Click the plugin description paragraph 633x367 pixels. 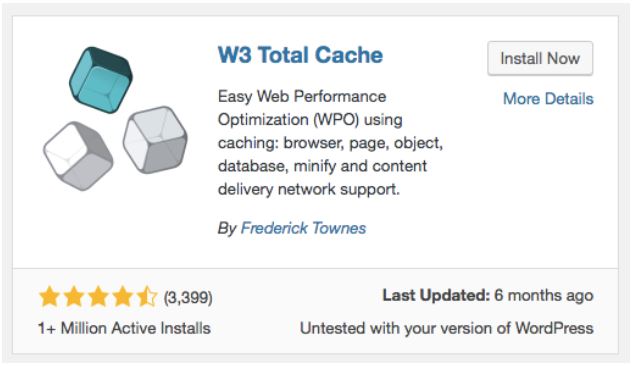click(x=330, y=143)
